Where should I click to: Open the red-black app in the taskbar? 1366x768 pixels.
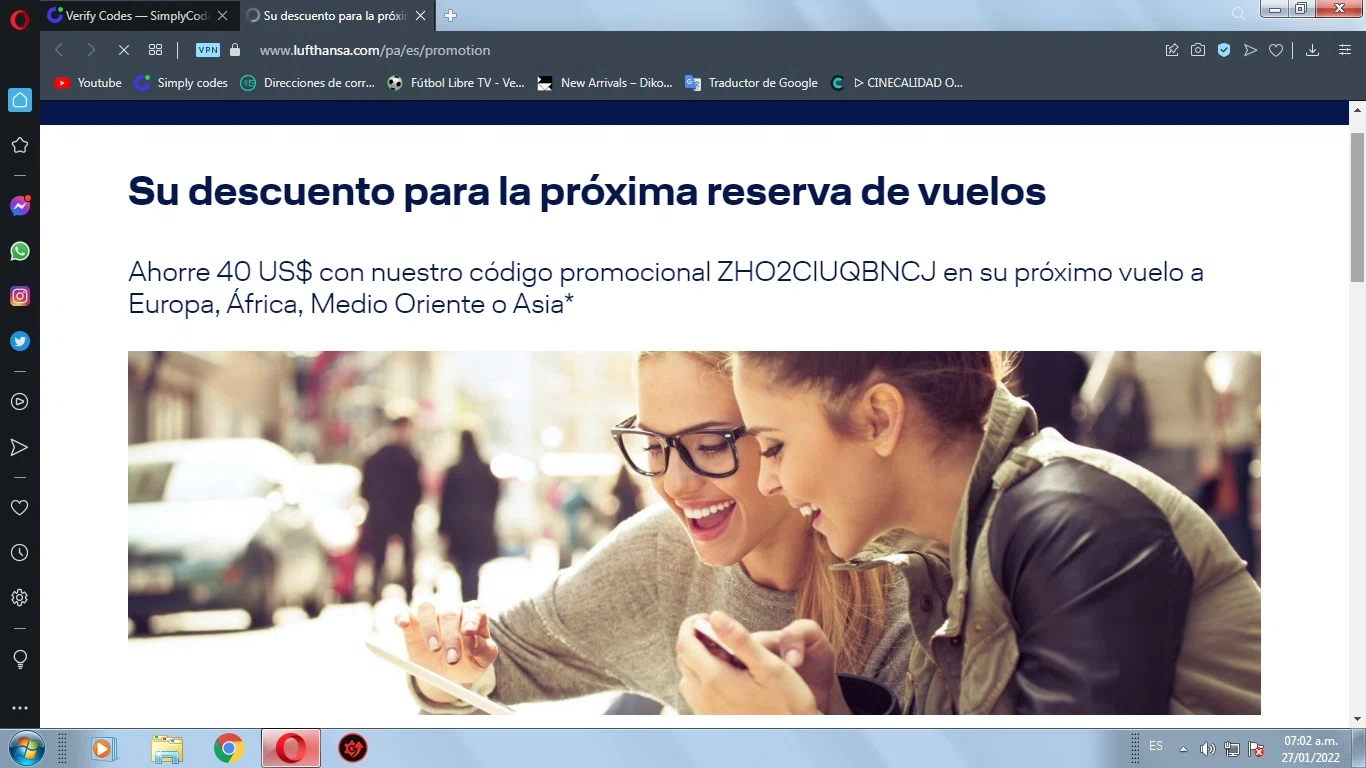(353, 748)
